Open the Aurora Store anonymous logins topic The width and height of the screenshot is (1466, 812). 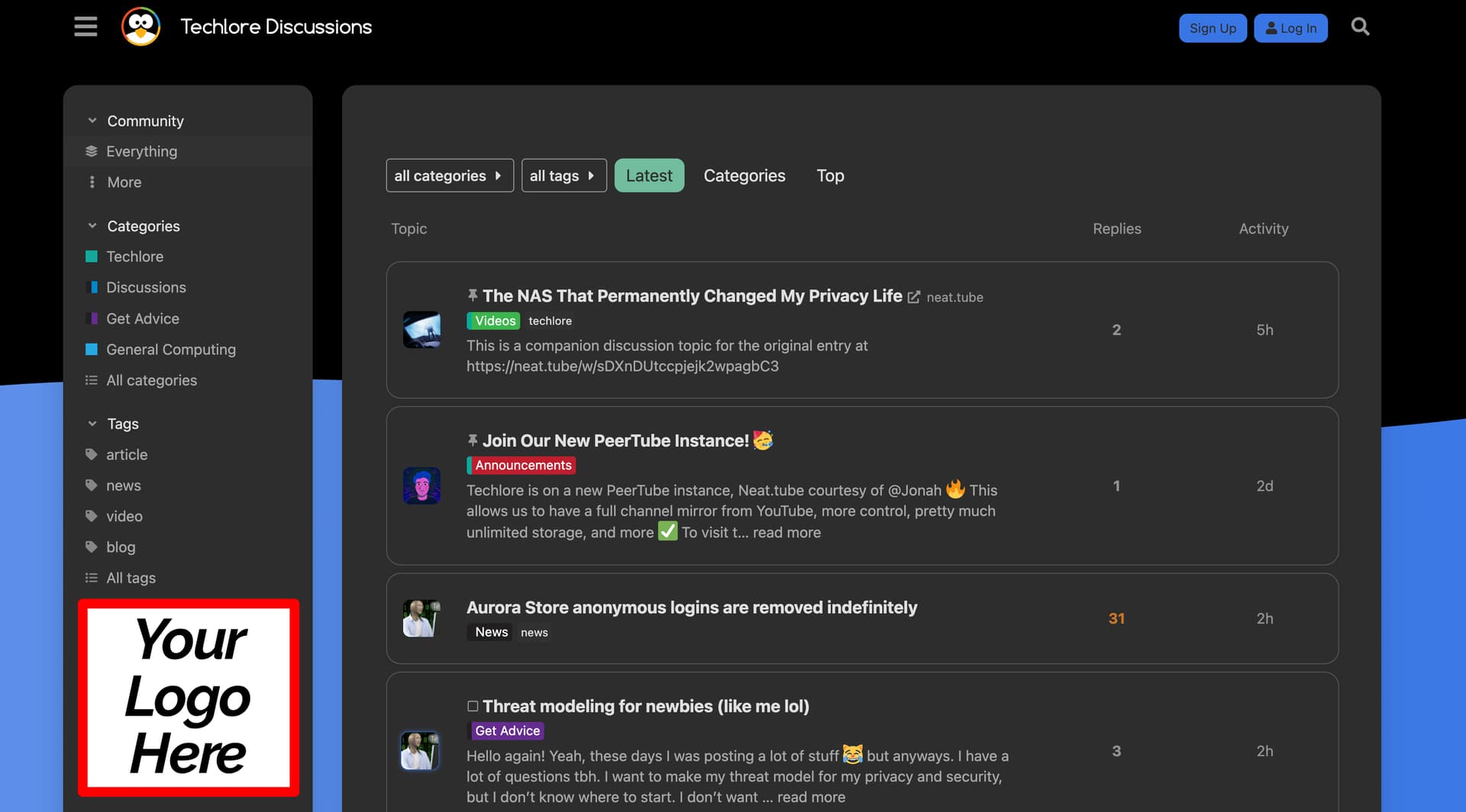pyautogui.click(x=691, y=607)
